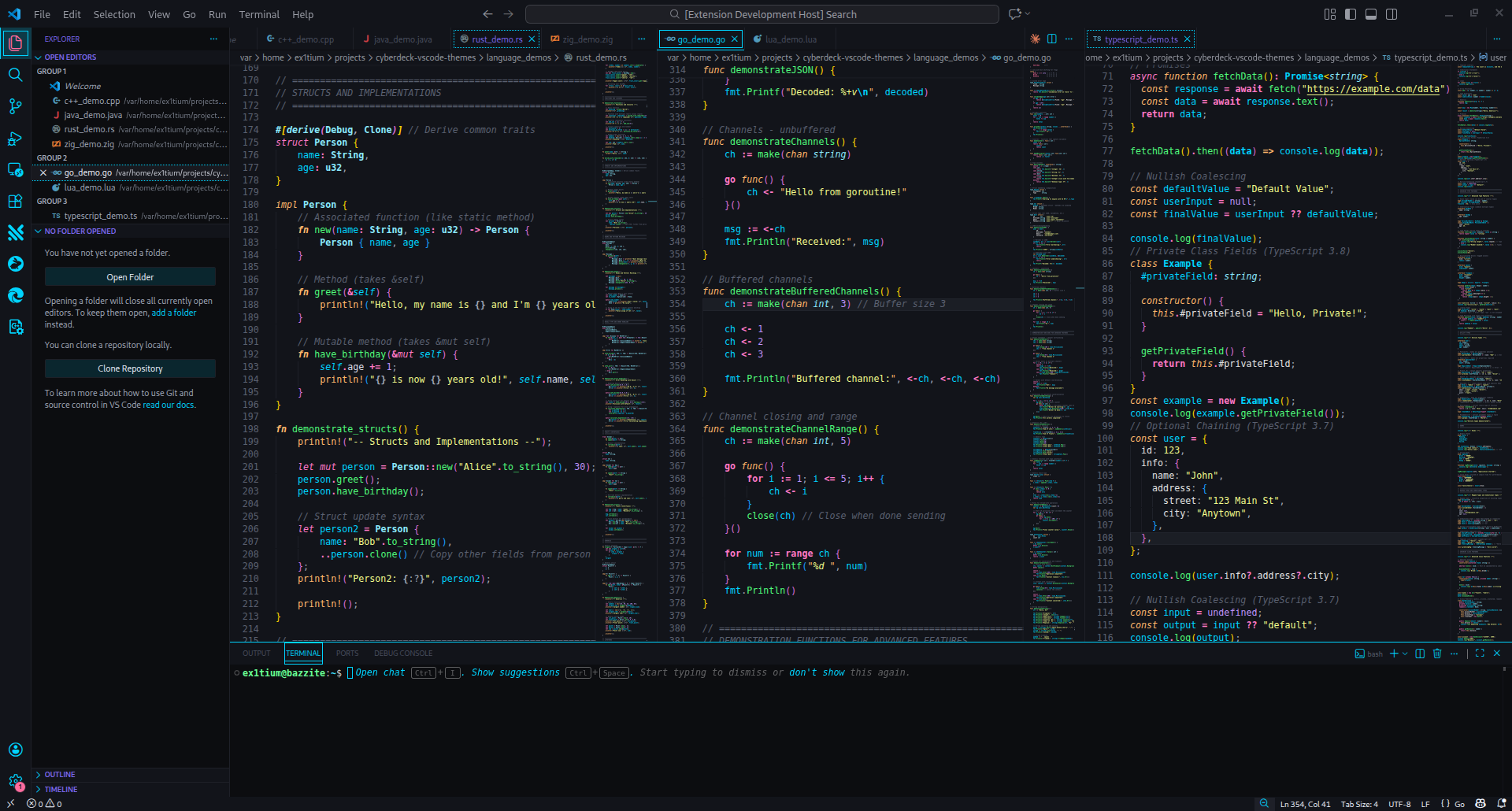Click the notifications bell in status bar
1512x811 pixels.
point(1501,803)
